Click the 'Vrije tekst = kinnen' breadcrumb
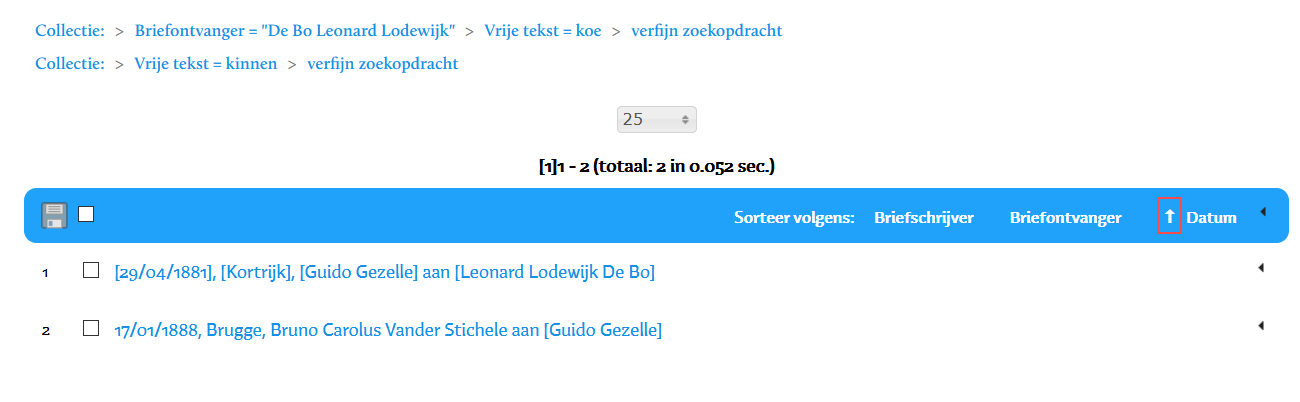Image resolution: width=1300 pixels, height=402 pixels. [205, 64]
